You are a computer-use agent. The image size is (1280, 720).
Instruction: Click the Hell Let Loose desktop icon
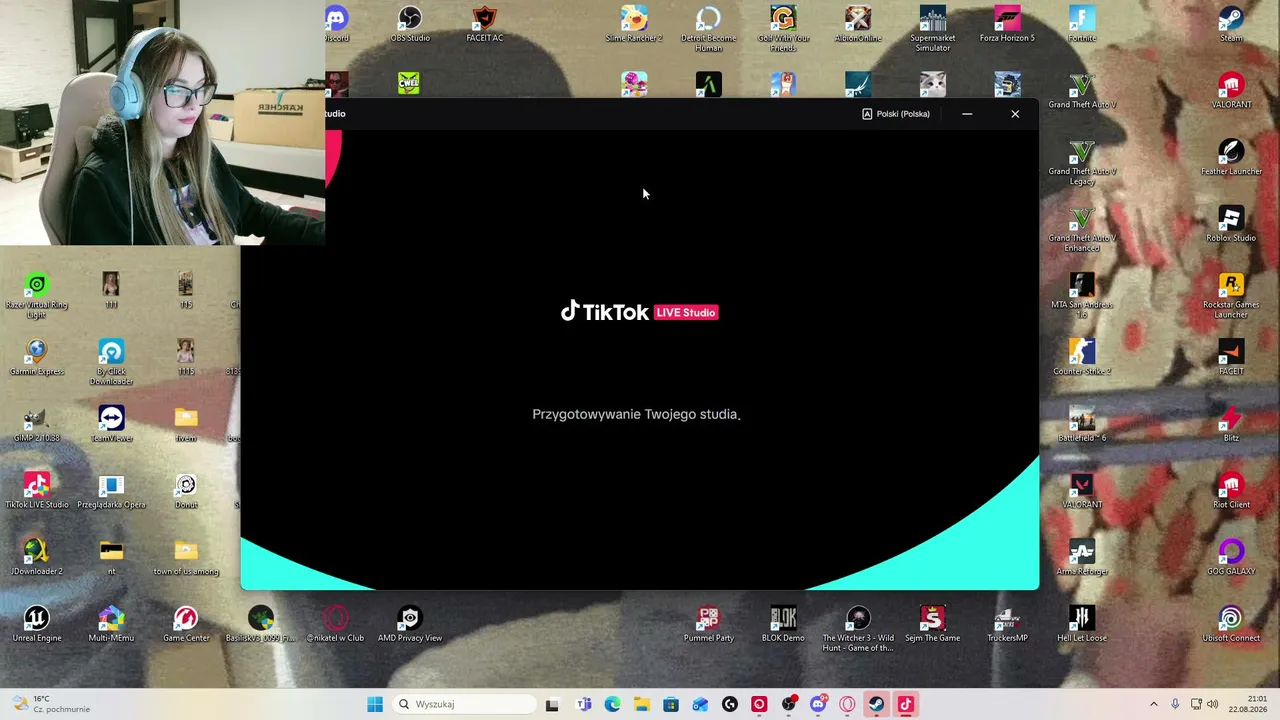pyautogui.click(x=1082, y=624)
